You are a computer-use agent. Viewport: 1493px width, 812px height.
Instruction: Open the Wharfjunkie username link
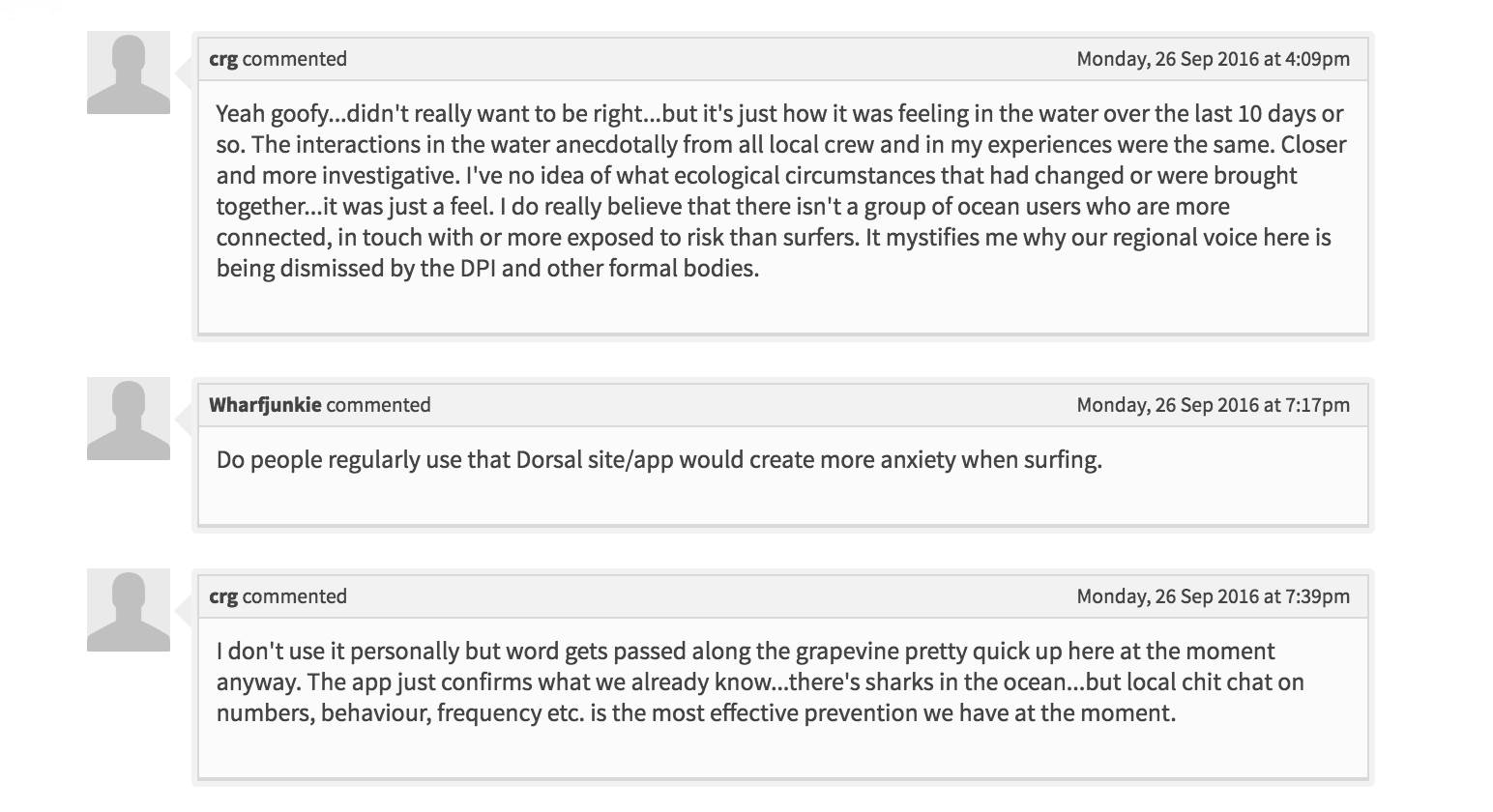point(265,405)
